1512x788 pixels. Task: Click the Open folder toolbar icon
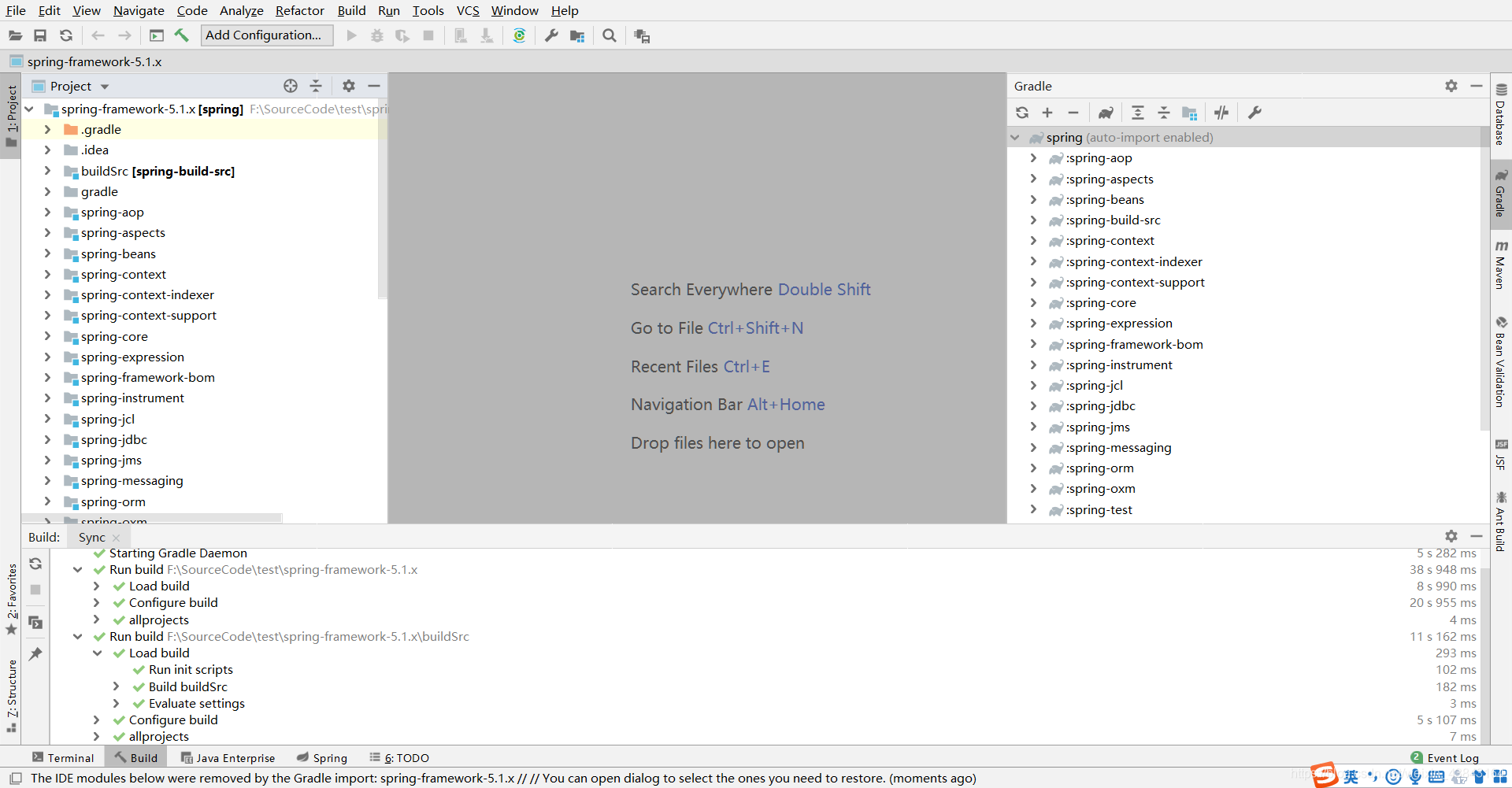[15, 35]
